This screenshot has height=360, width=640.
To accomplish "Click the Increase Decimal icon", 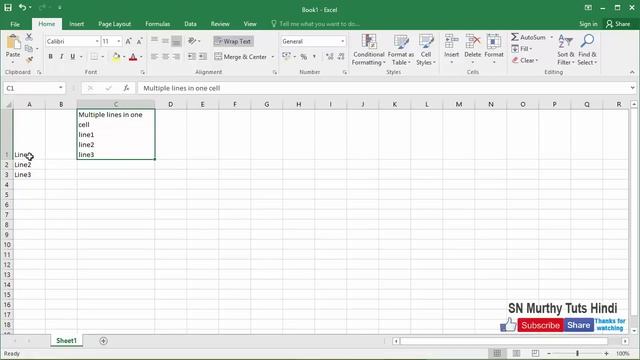I will point(330,57).
